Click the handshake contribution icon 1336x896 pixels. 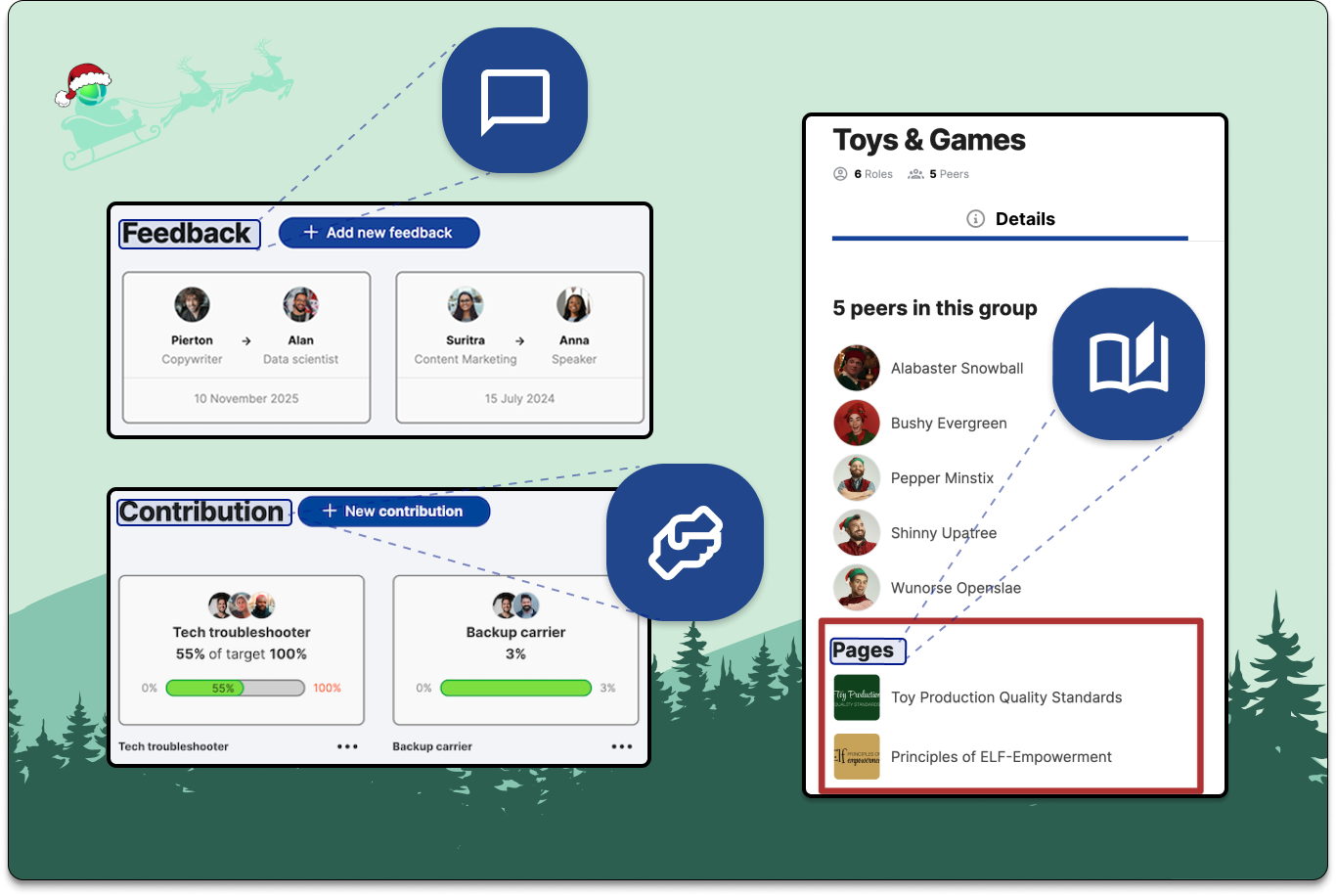tap(685, 543)
